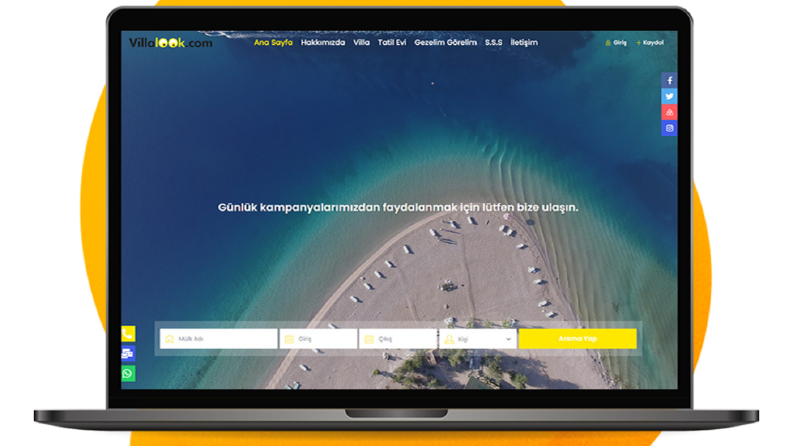Screen dimensions: 793x446
Task: Select Tatil Evi in navigation
Action: point(392,42)
